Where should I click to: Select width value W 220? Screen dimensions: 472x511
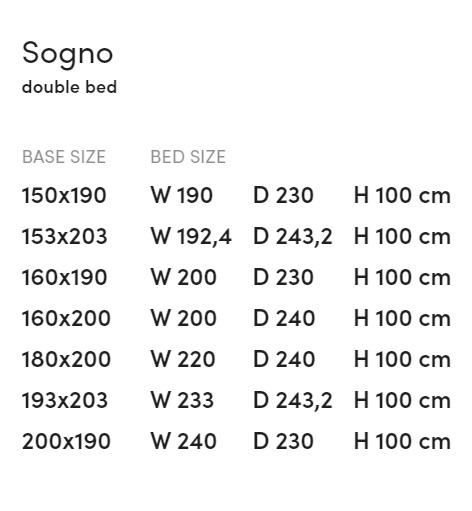183,359
